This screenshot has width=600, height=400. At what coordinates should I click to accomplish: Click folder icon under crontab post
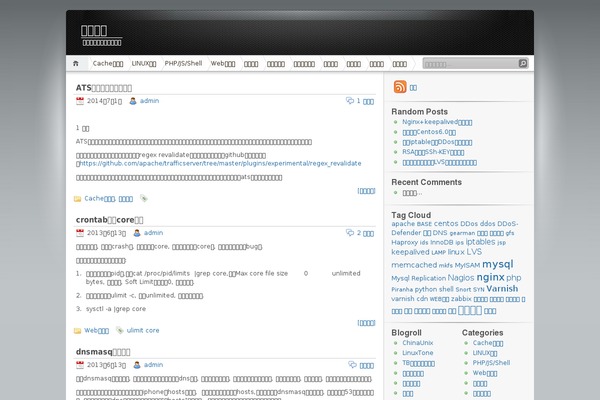point(78,331)
